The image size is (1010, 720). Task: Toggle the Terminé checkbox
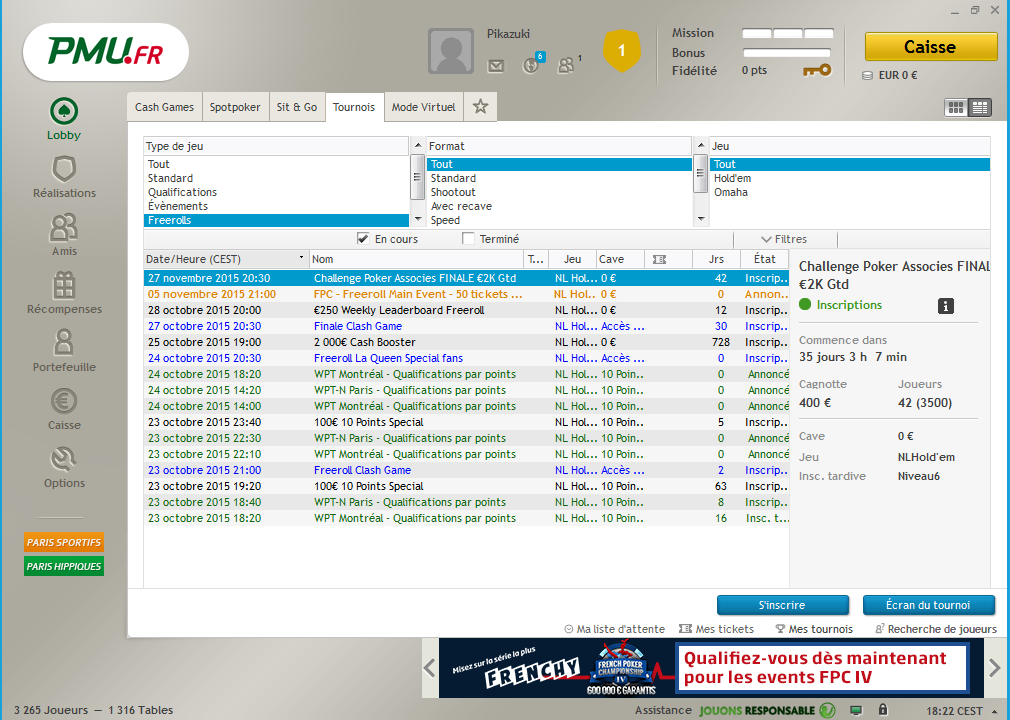tap(468, 239)
